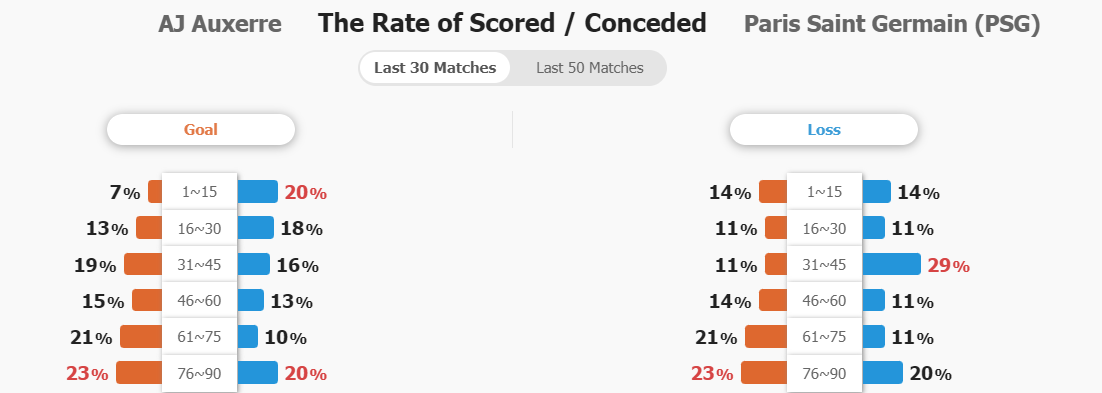Image resolution: width=1102 pixels, height=393 pixels.
Task: Click the blue 20% bar for 1~15 goals
Action: coord(257,191)
